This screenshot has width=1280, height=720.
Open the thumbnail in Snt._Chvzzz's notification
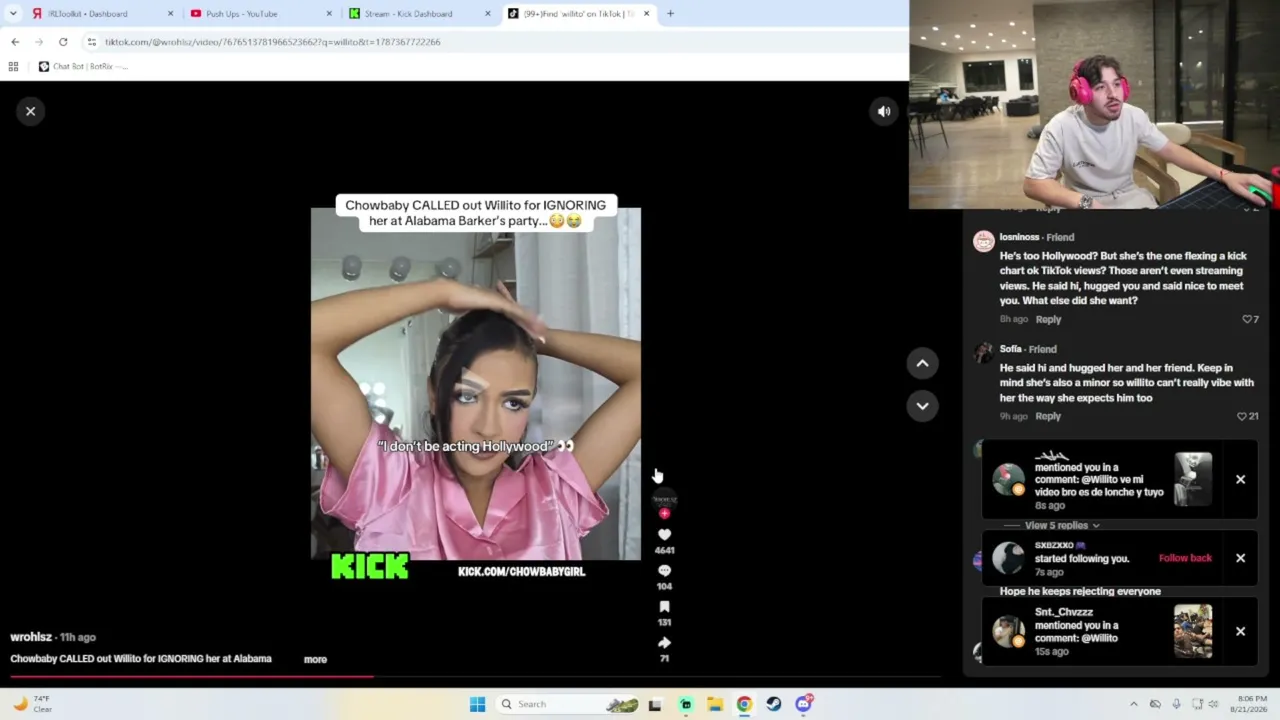point(1193,631)
